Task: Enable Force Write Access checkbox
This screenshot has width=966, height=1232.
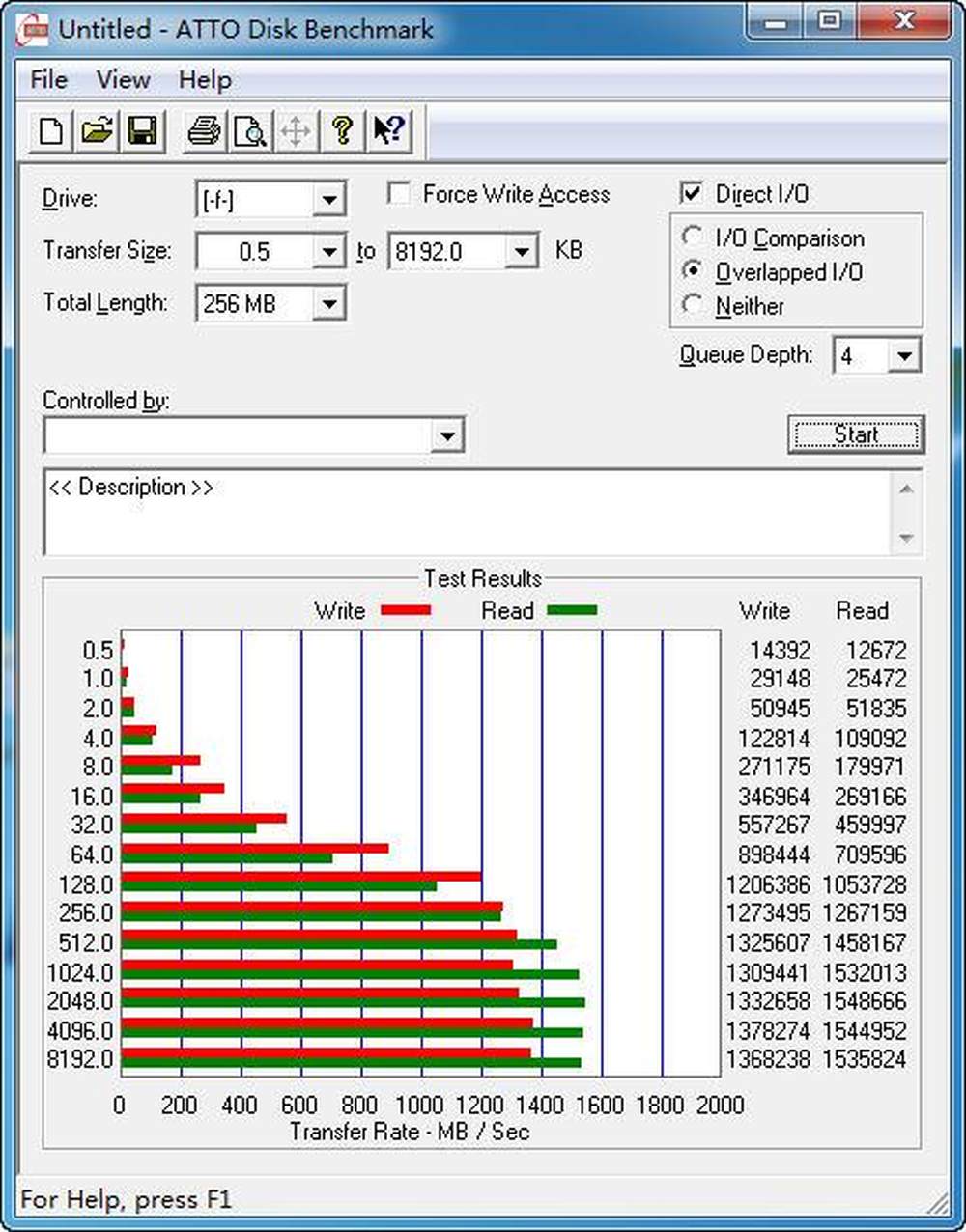Action: (398, 193)
